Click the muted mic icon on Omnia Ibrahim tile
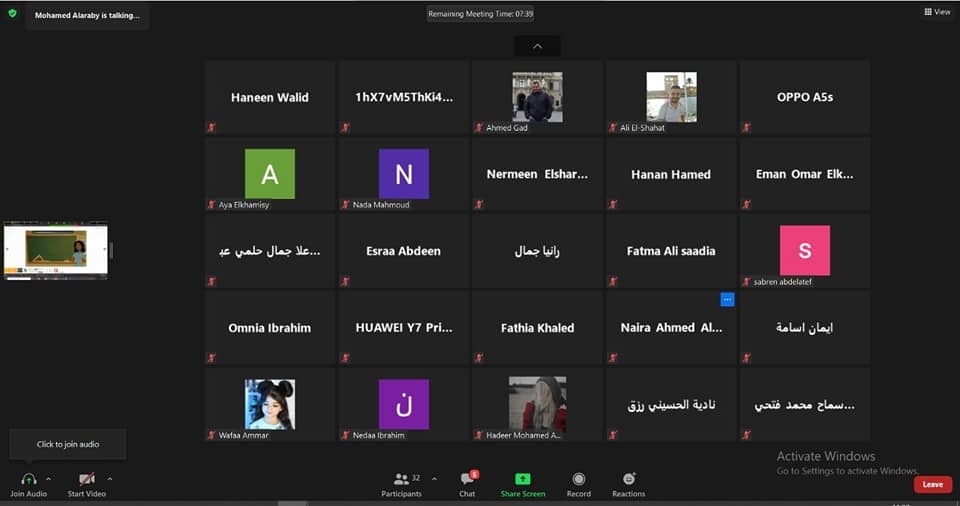The image size is (960, 506). point(212,358)
